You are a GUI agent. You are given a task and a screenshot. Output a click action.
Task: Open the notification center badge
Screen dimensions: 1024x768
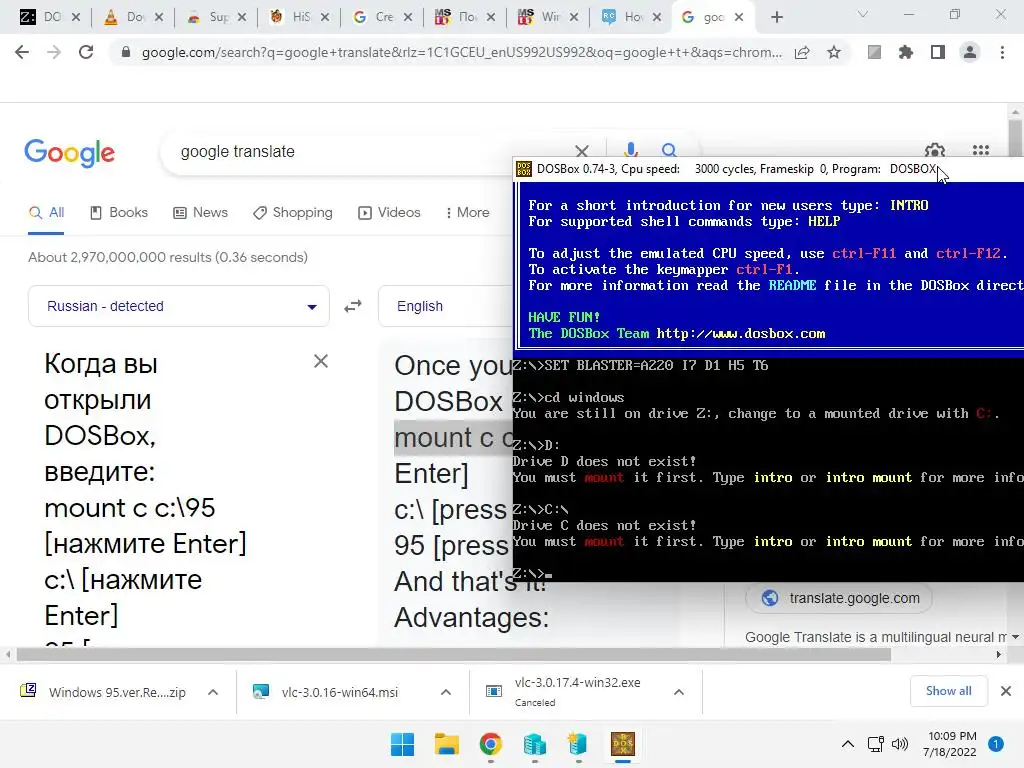click(996, 744)
